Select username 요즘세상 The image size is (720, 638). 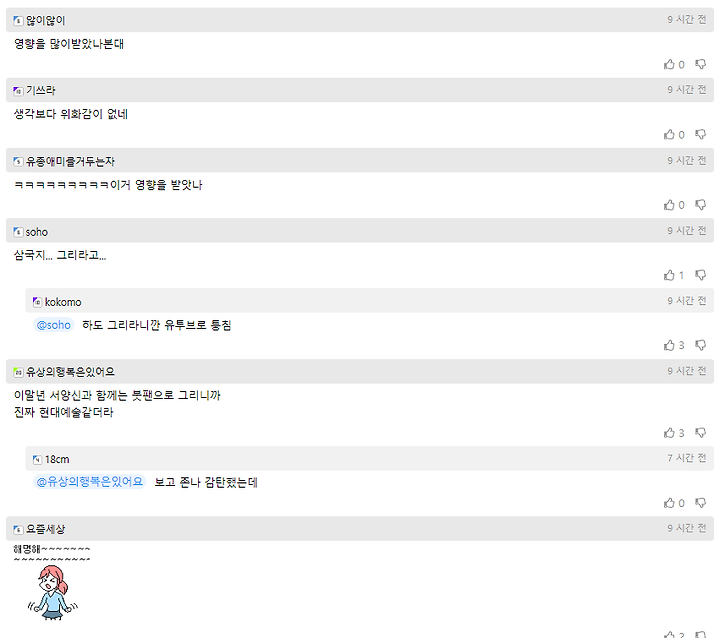coord(45,529)
